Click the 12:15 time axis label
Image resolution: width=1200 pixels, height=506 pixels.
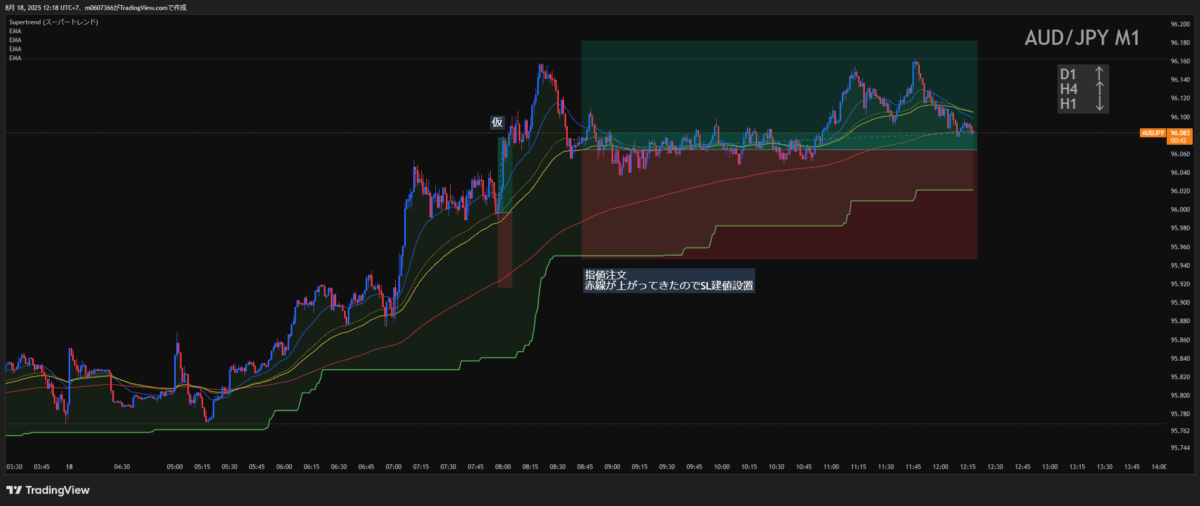(x=966, y=466)
